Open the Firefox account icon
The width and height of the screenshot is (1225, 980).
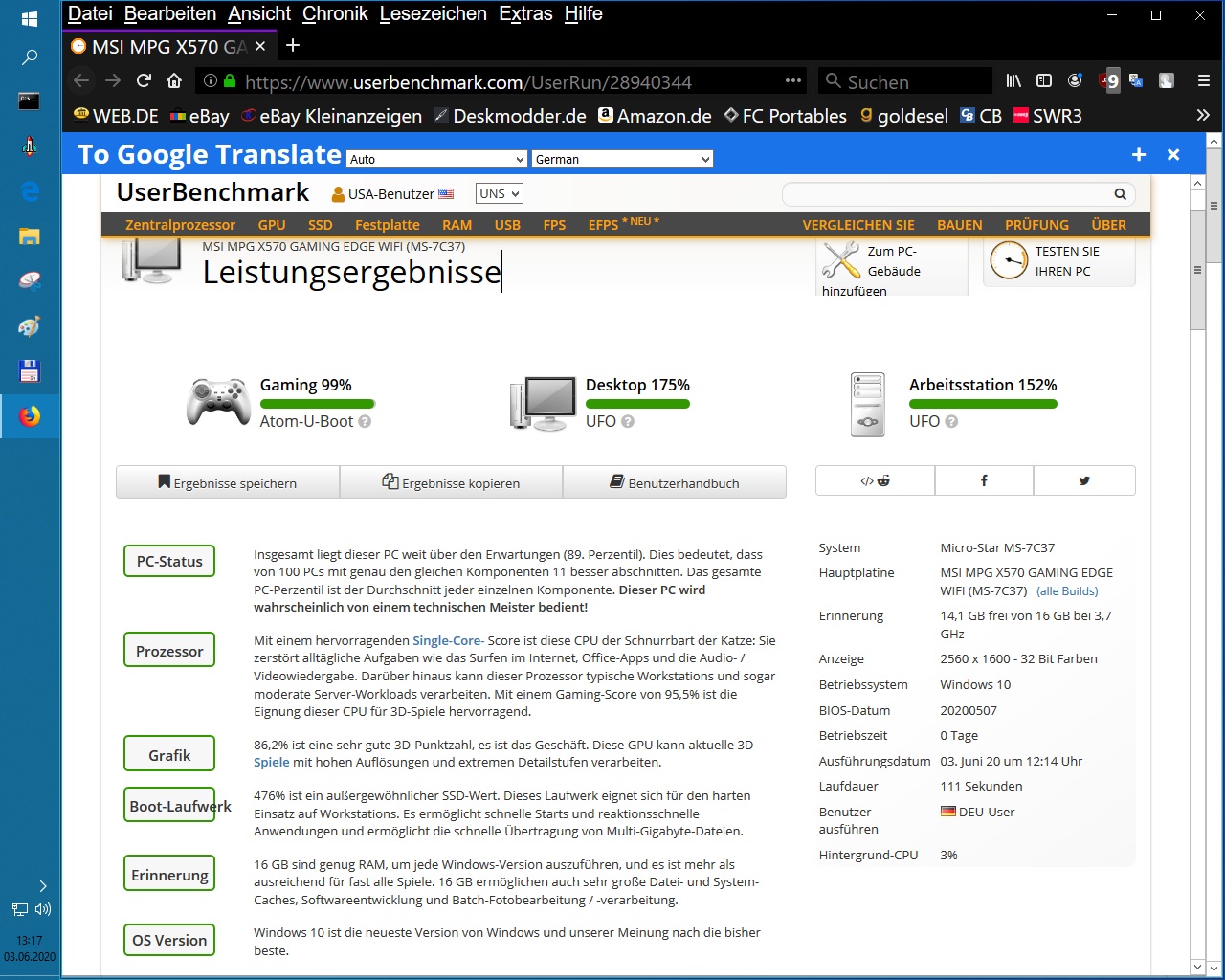(1075, 80)
